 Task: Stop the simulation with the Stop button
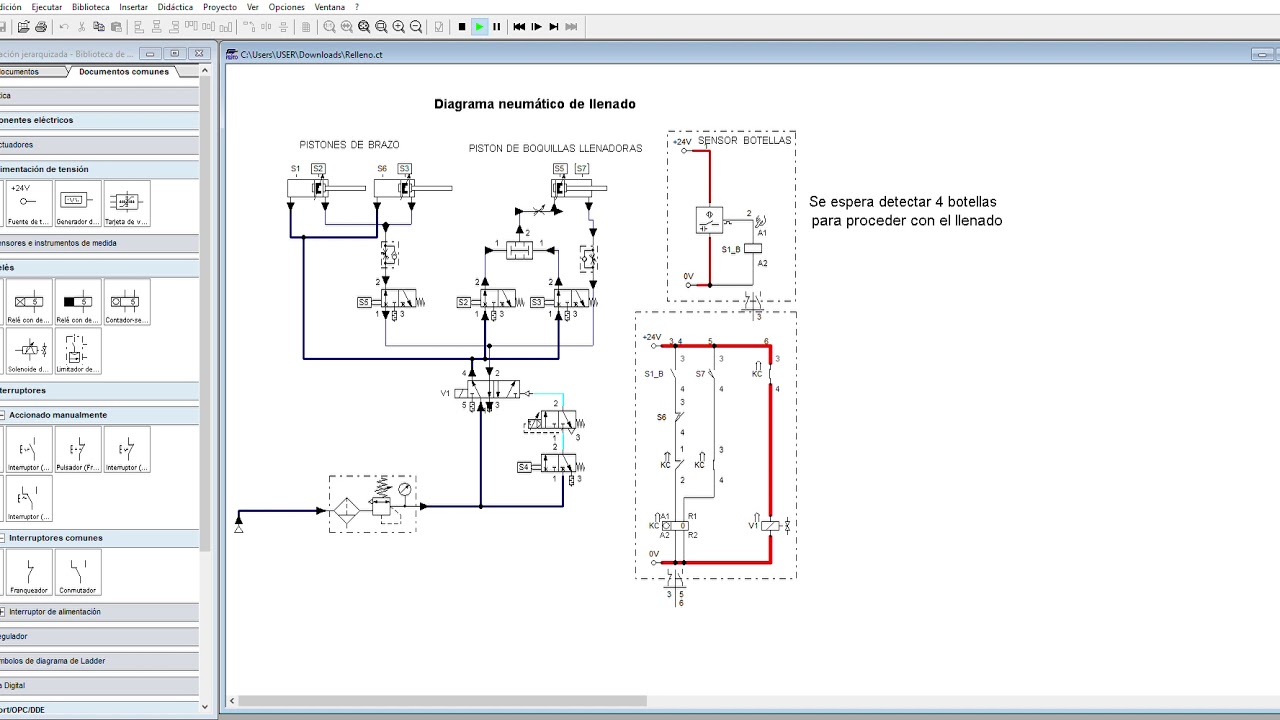click(x=462, y=27)
